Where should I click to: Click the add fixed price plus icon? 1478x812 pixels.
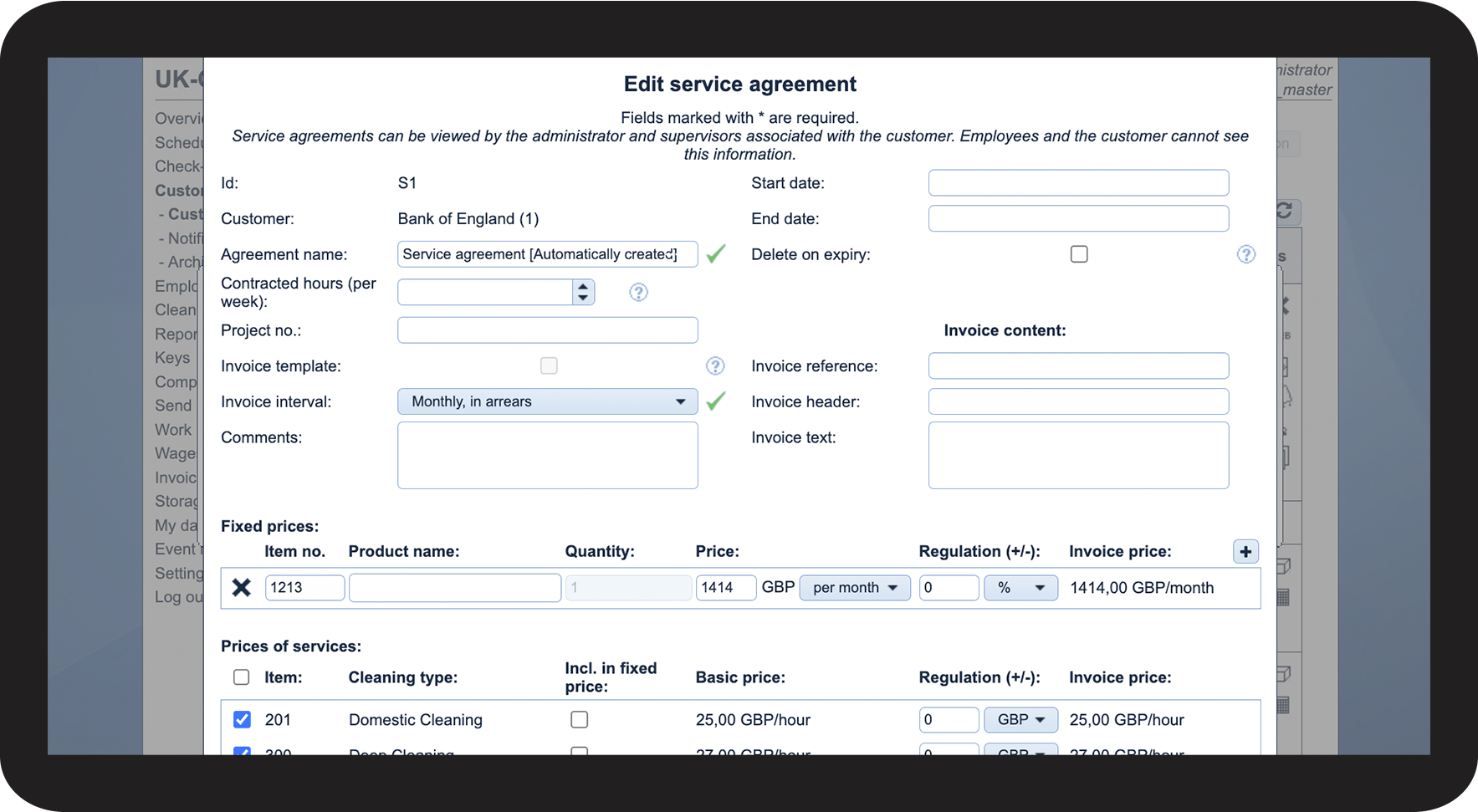1245,552
